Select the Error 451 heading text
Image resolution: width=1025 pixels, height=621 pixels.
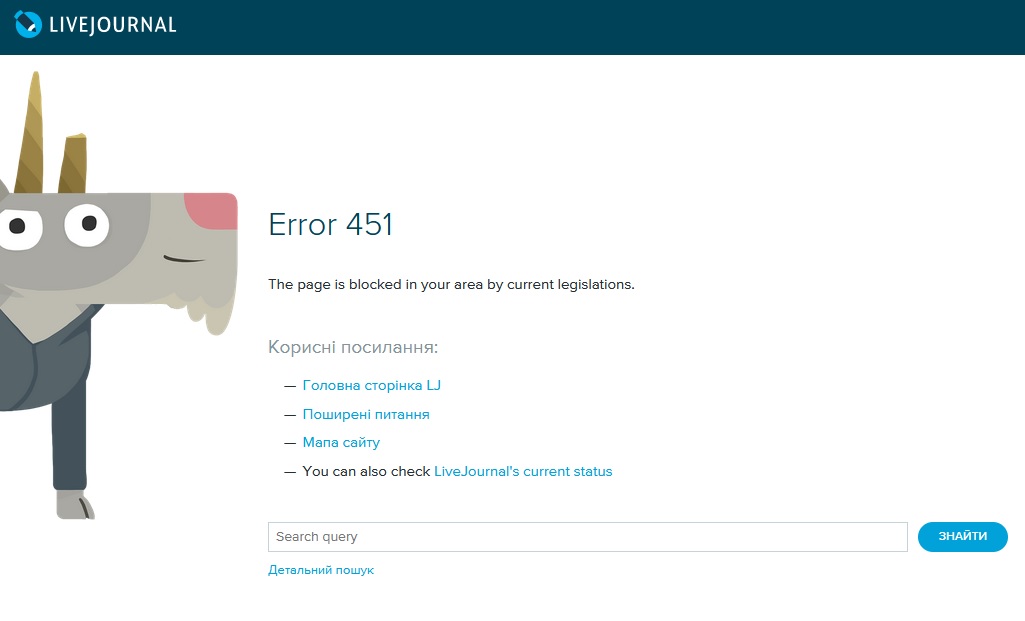click(x=331, y=225)
